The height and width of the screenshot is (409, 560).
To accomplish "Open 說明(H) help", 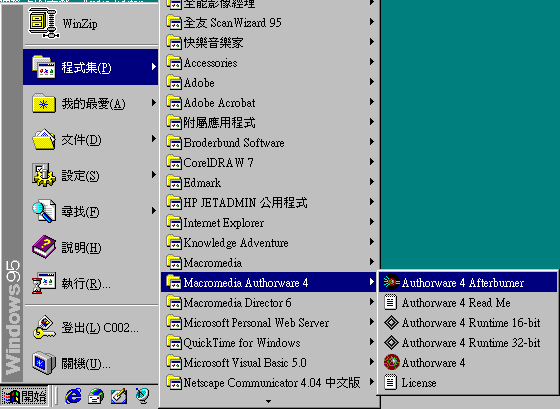I will pyautogui.click(x=91, y=247).
